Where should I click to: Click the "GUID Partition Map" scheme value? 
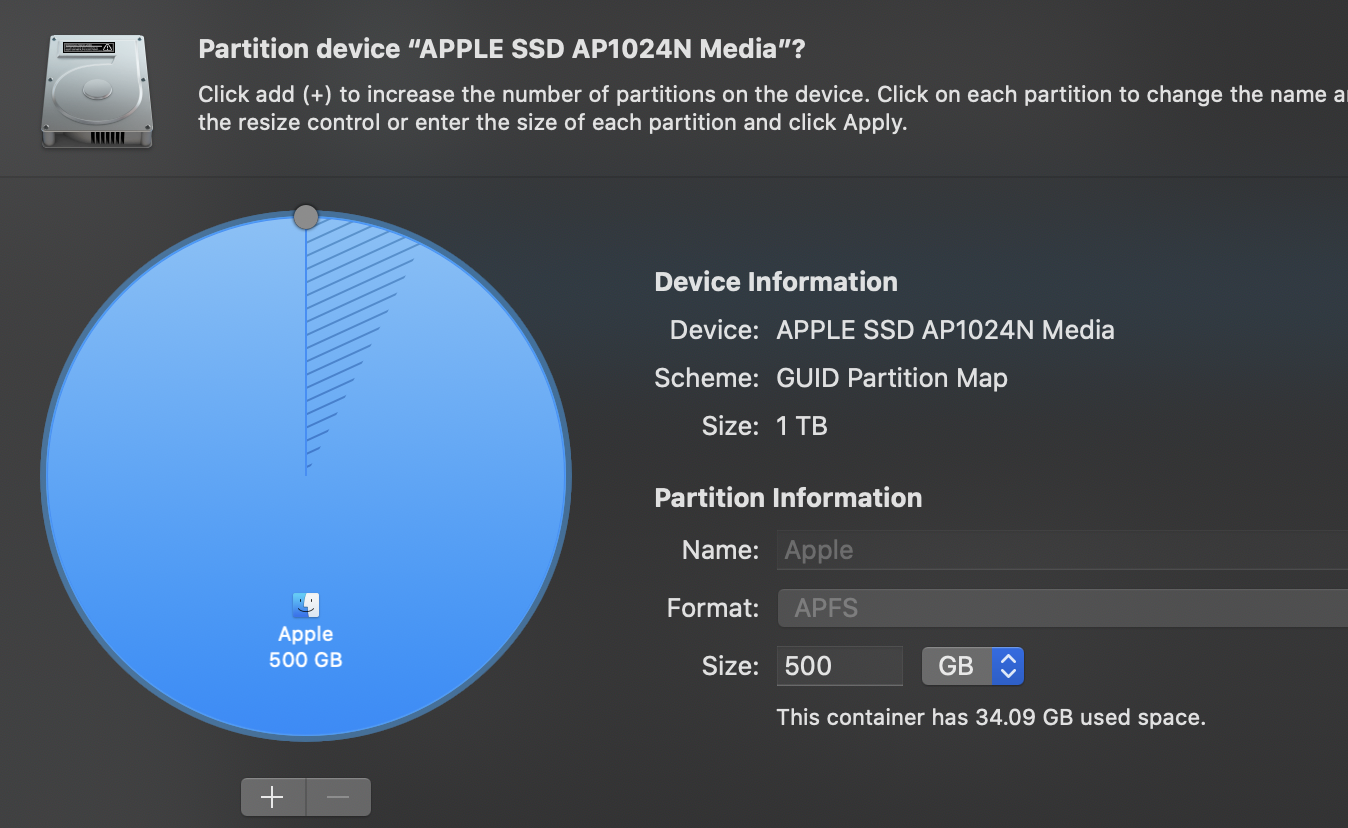892,378
